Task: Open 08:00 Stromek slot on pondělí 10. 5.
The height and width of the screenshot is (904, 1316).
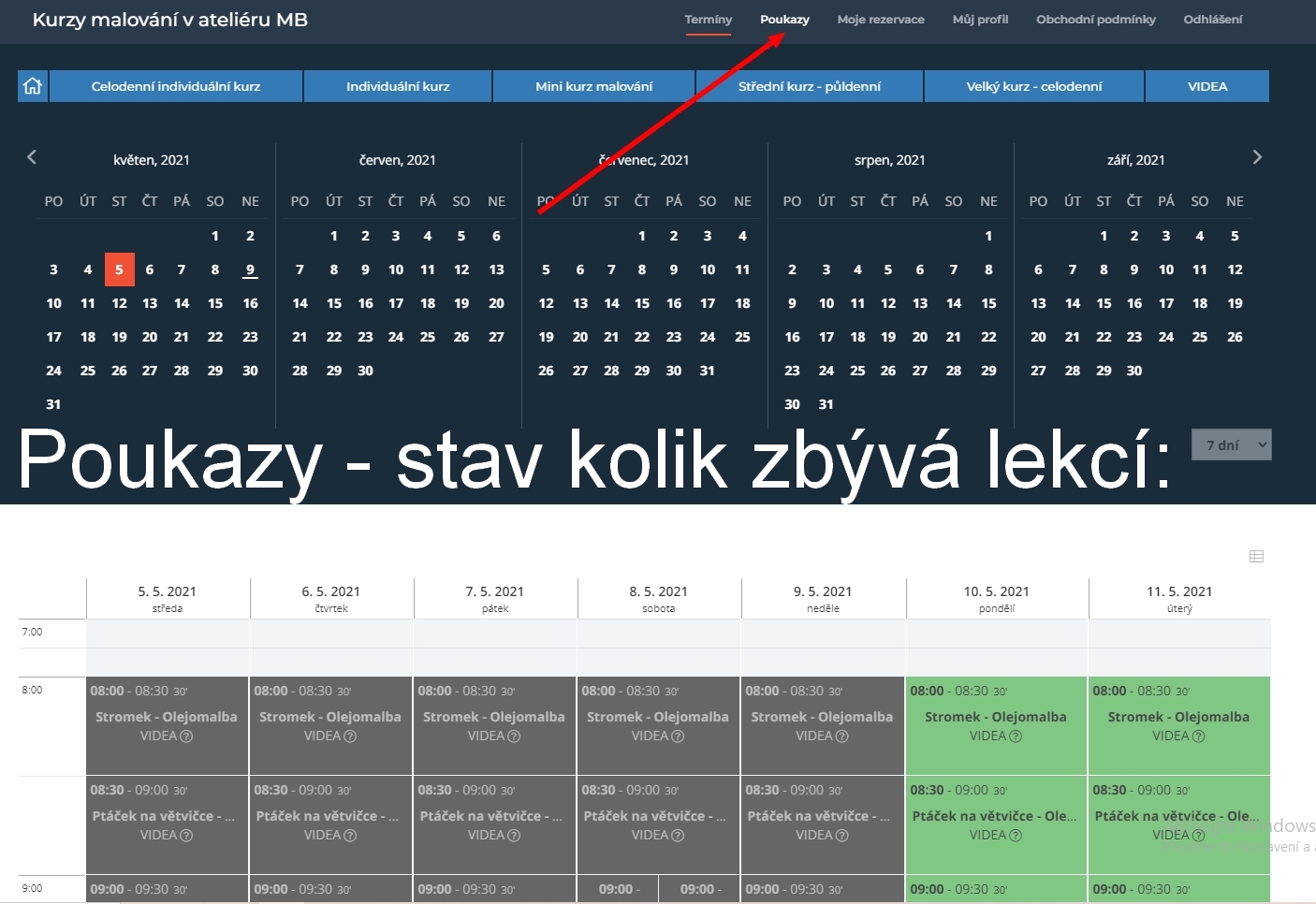Action: click(x=996, y=725)
